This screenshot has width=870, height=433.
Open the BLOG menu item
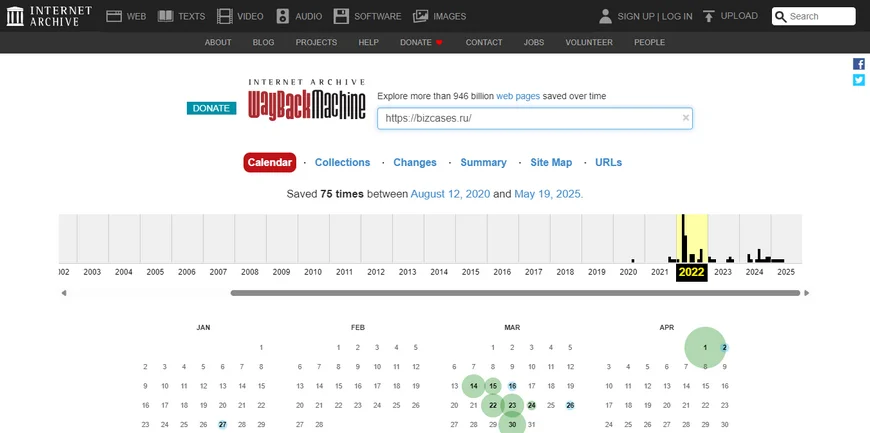pyautogui.click(x=264, y=42)
